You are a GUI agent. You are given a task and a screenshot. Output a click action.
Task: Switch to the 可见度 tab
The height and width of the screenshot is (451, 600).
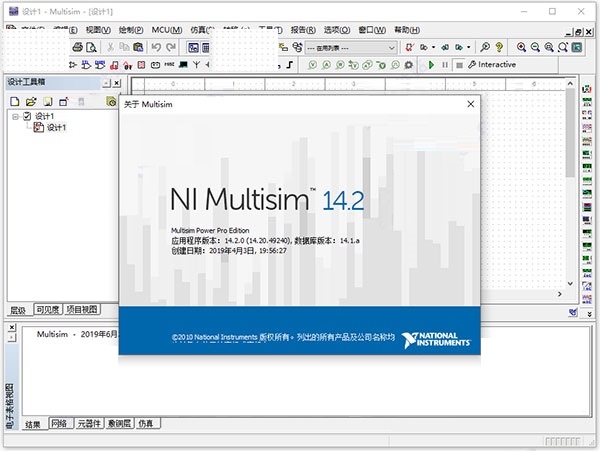[x=49, y=310]
